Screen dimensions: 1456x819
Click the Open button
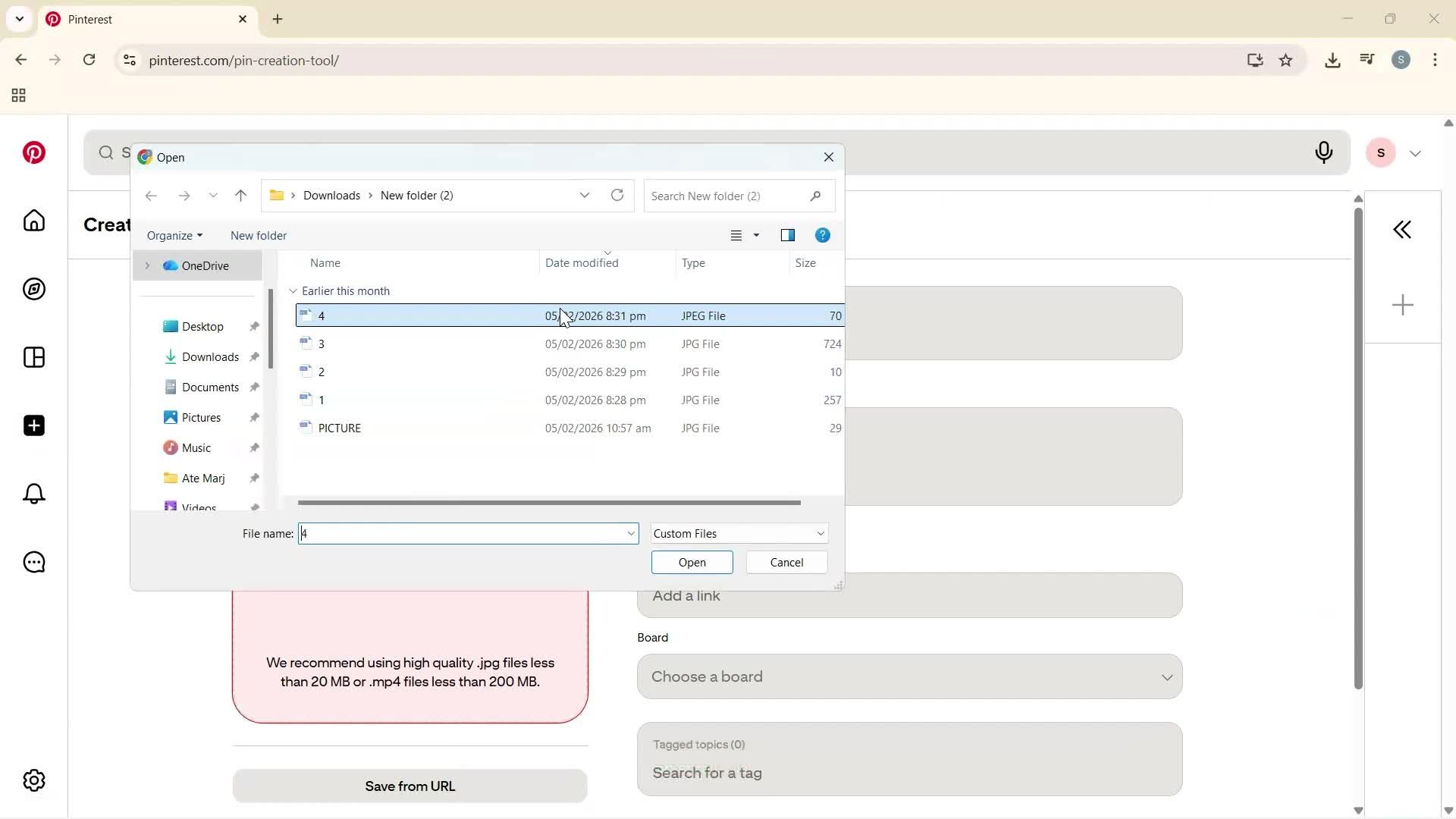pyautogui.click(x=691, y=562)
